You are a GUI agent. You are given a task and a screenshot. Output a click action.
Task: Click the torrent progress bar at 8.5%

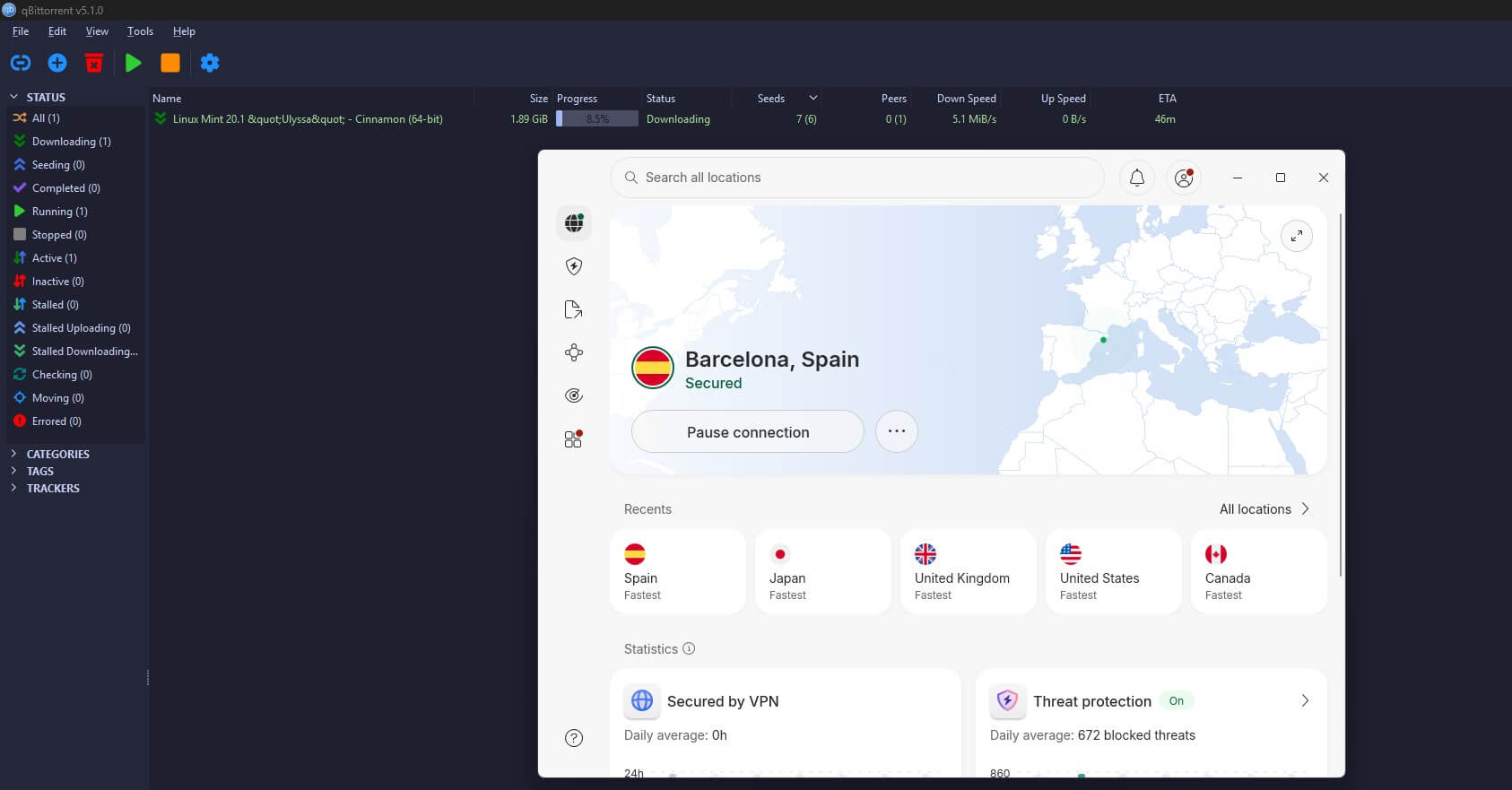597,119
